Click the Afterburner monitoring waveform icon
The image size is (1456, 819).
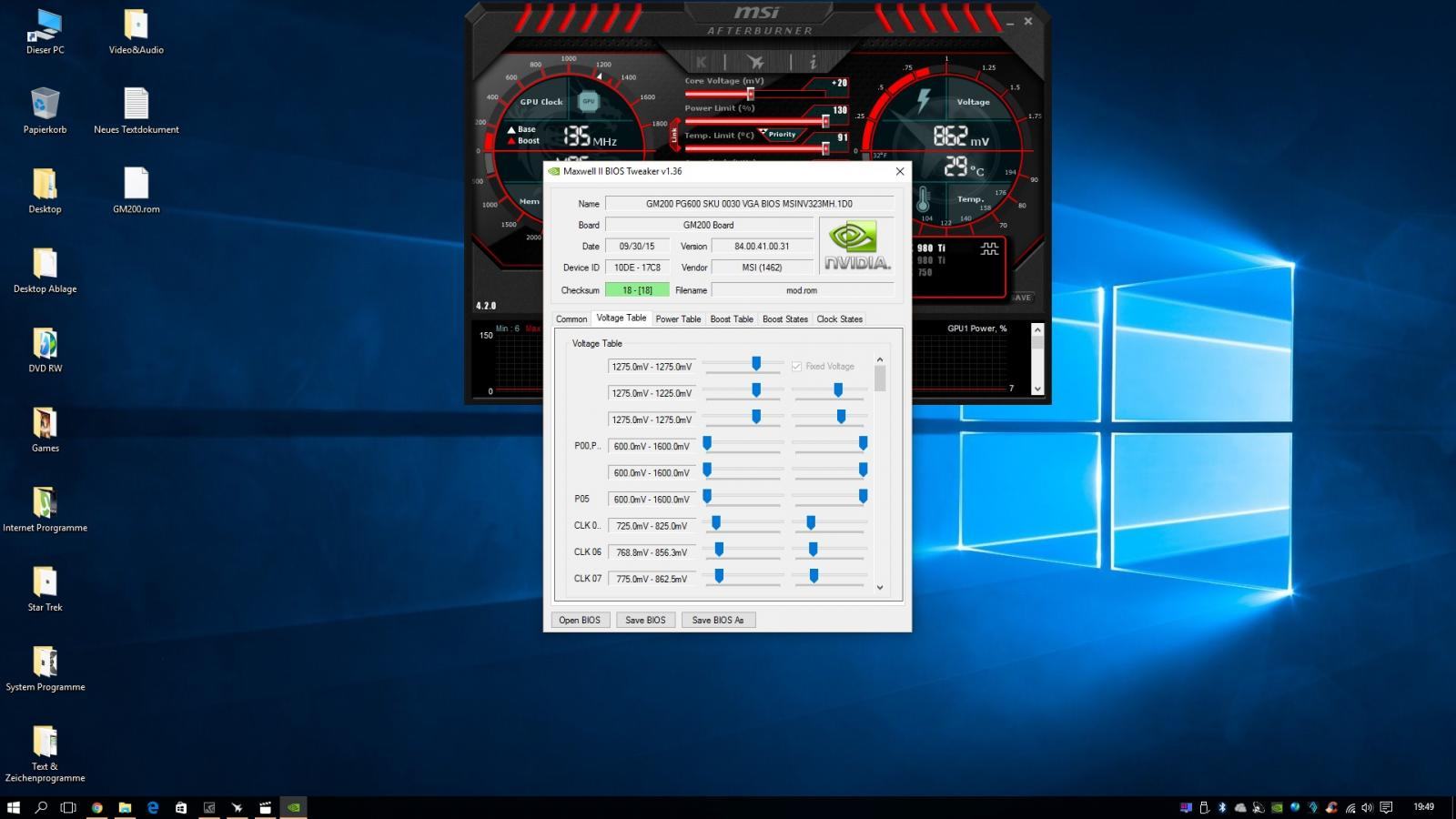point(989,248)
